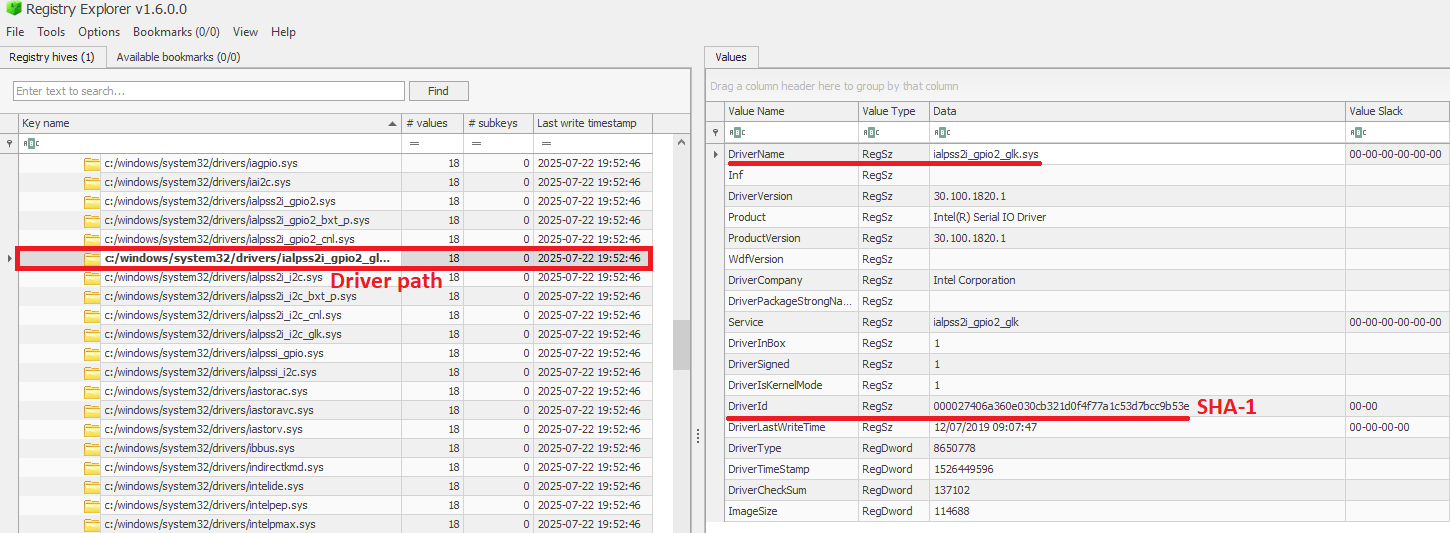Toggle sort arrow on Key name column header
This screenshot has width=1450, height=533.
[x=392, y=124]
